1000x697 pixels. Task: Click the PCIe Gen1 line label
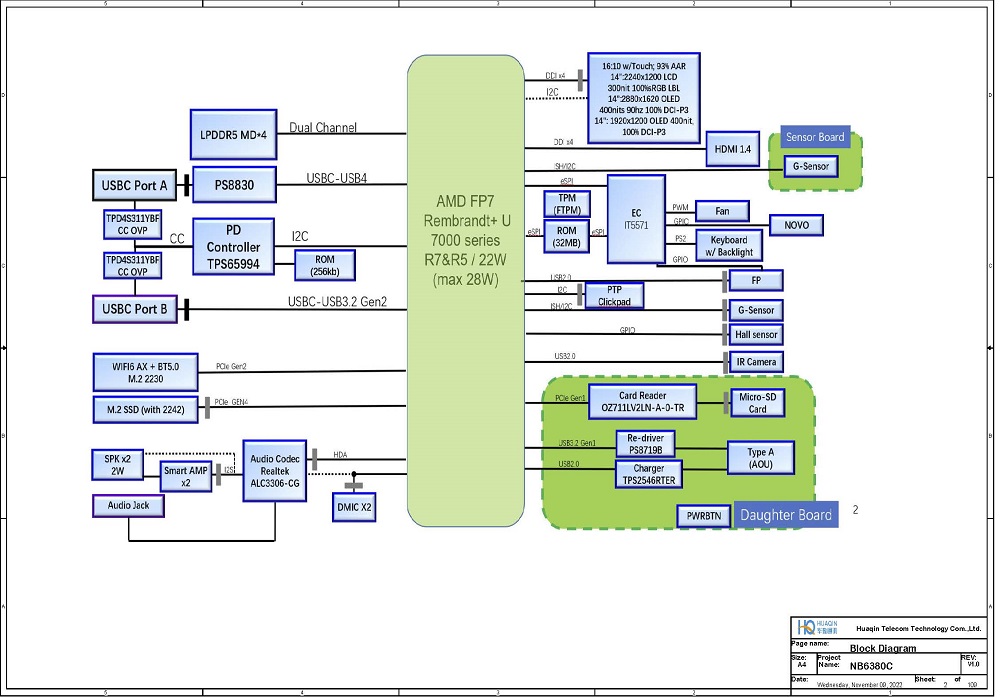[x=570, y=399]
